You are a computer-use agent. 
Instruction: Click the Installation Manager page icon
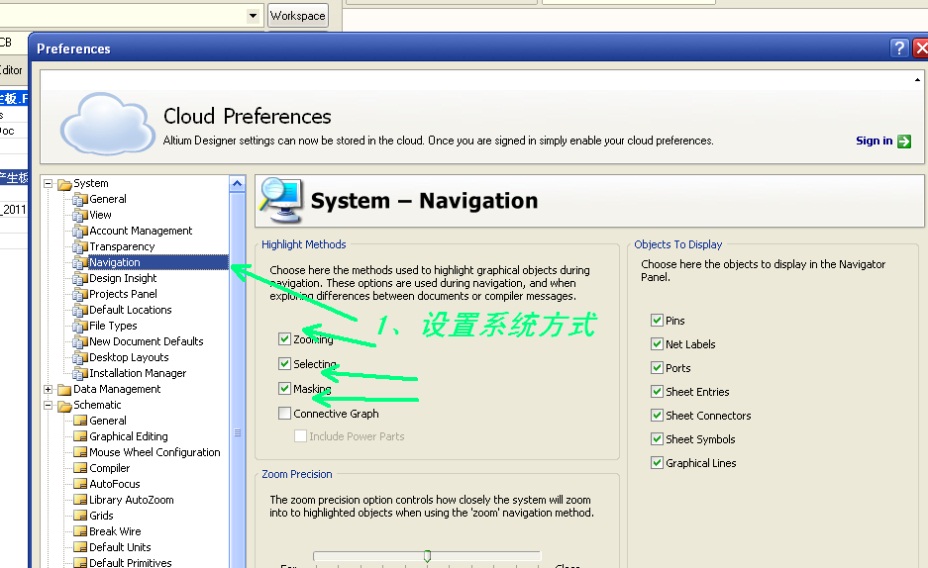(x=80, y=373)
